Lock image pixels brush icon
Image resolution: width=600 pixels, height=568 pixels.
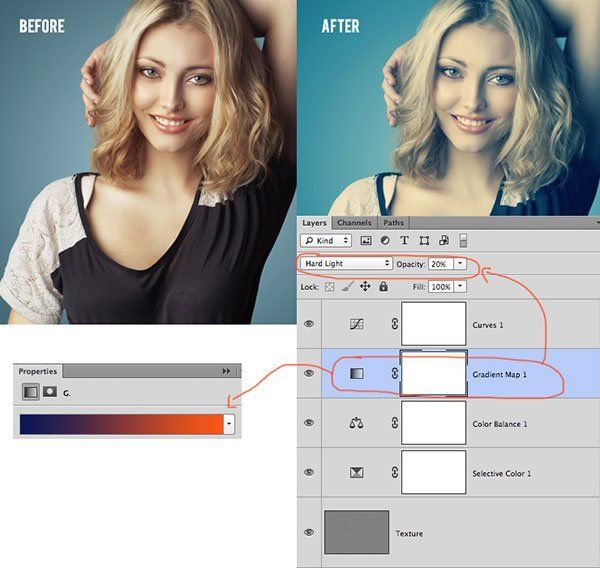pyautogui.click(x=347, y=286)
